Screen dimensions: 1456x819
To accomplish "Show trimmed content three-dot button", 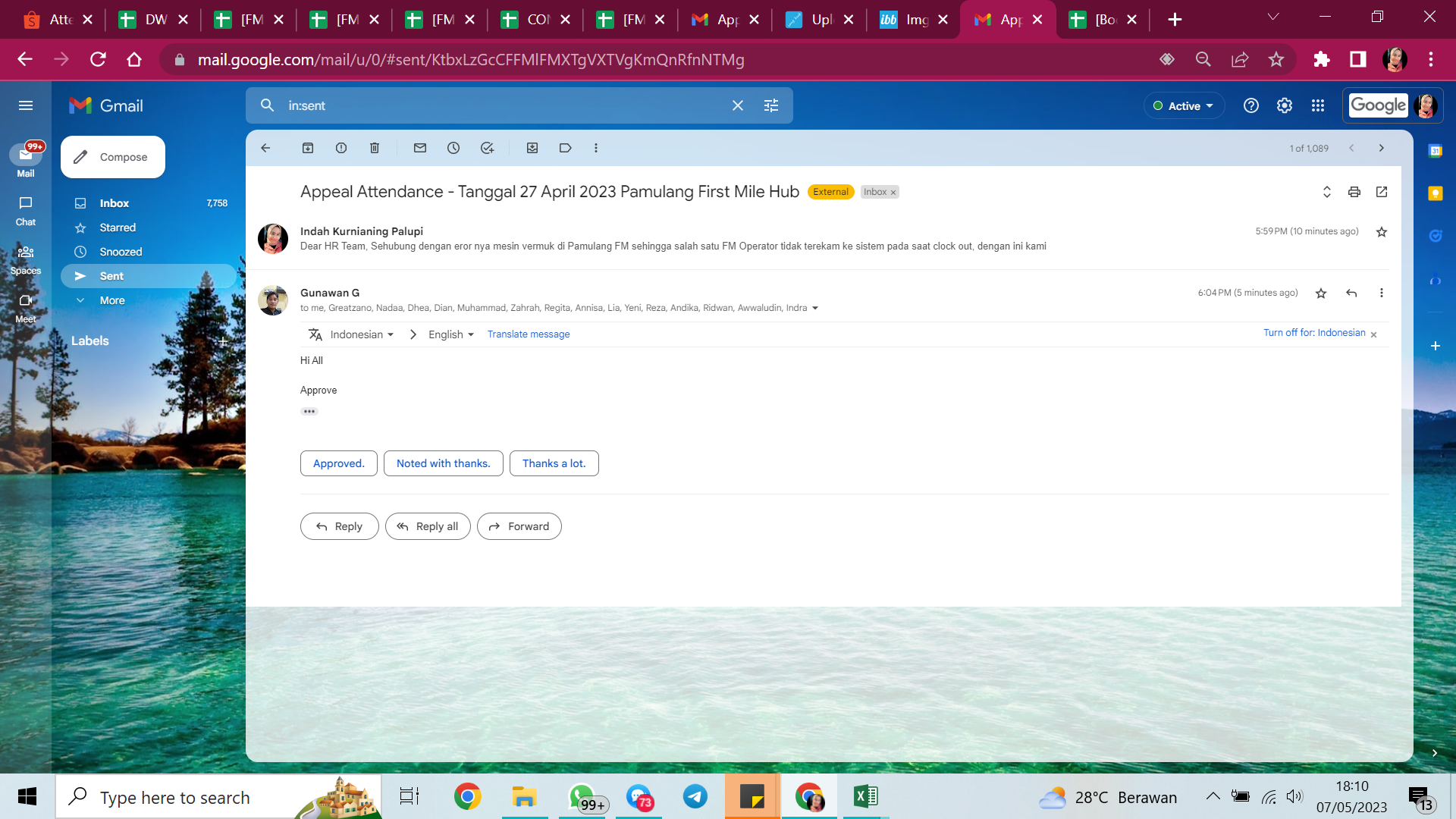I will coord(309,412).
